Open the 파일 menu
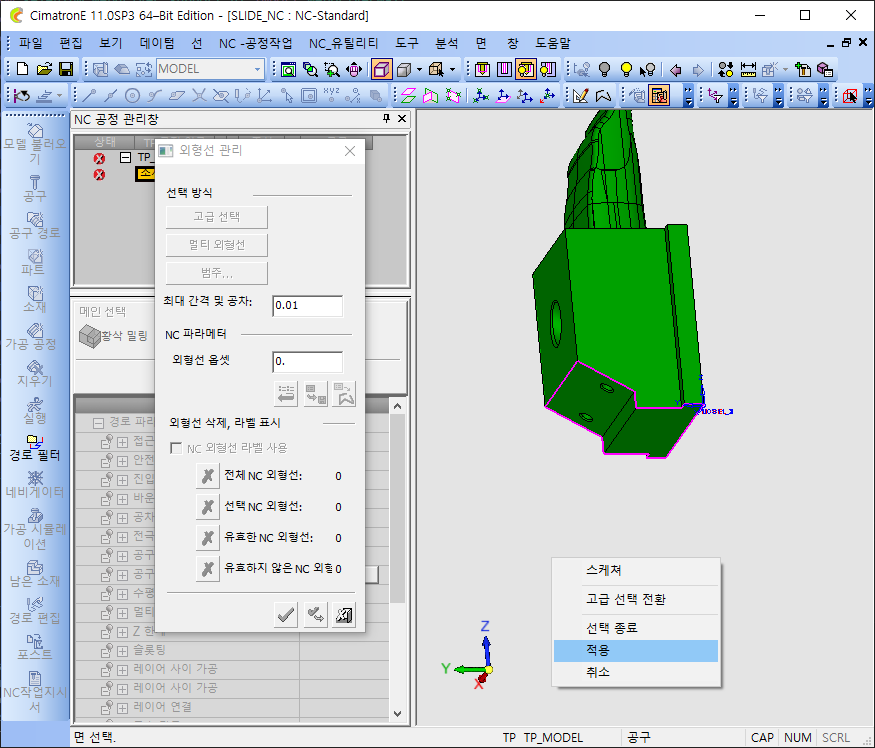Image resolution: width=875 pixels, height=748 pixels. 31,44
